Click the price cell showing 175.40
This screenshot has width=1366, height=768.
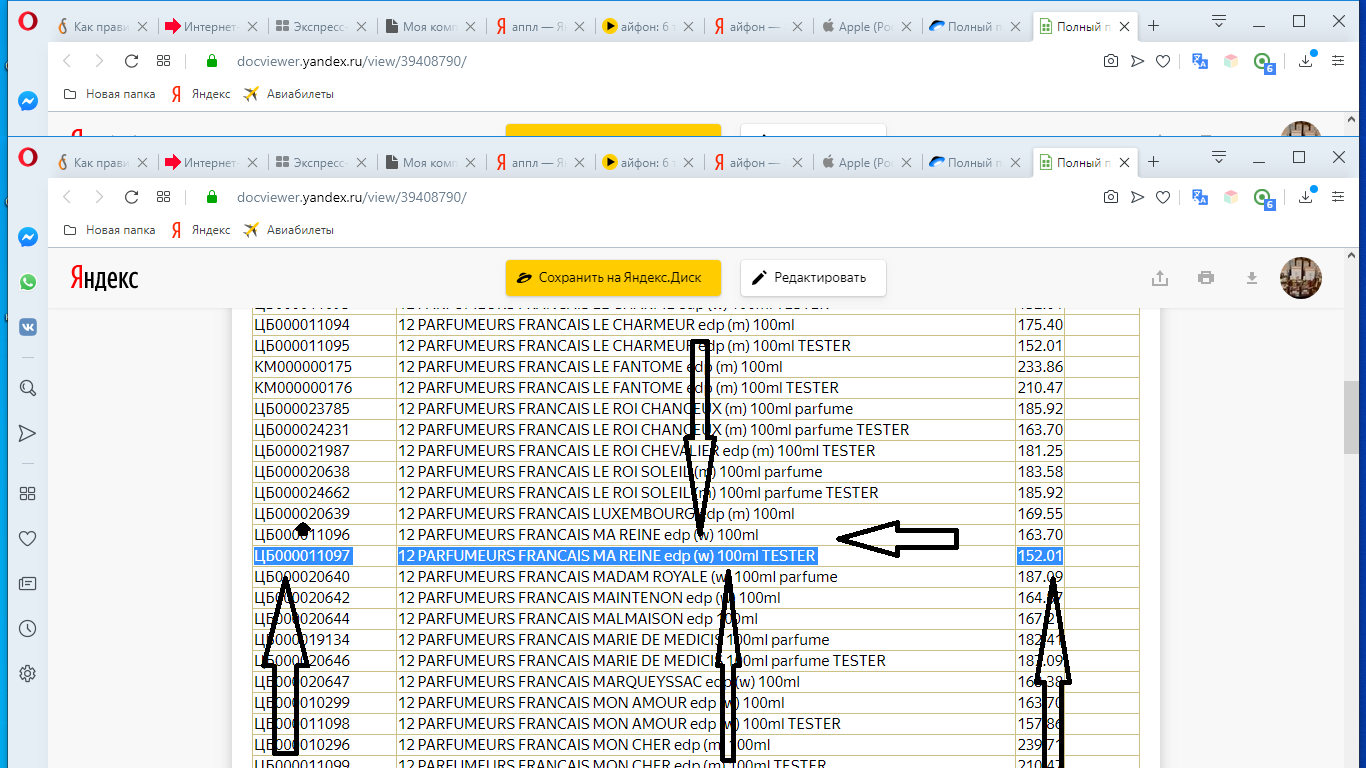coord(1039,325)
